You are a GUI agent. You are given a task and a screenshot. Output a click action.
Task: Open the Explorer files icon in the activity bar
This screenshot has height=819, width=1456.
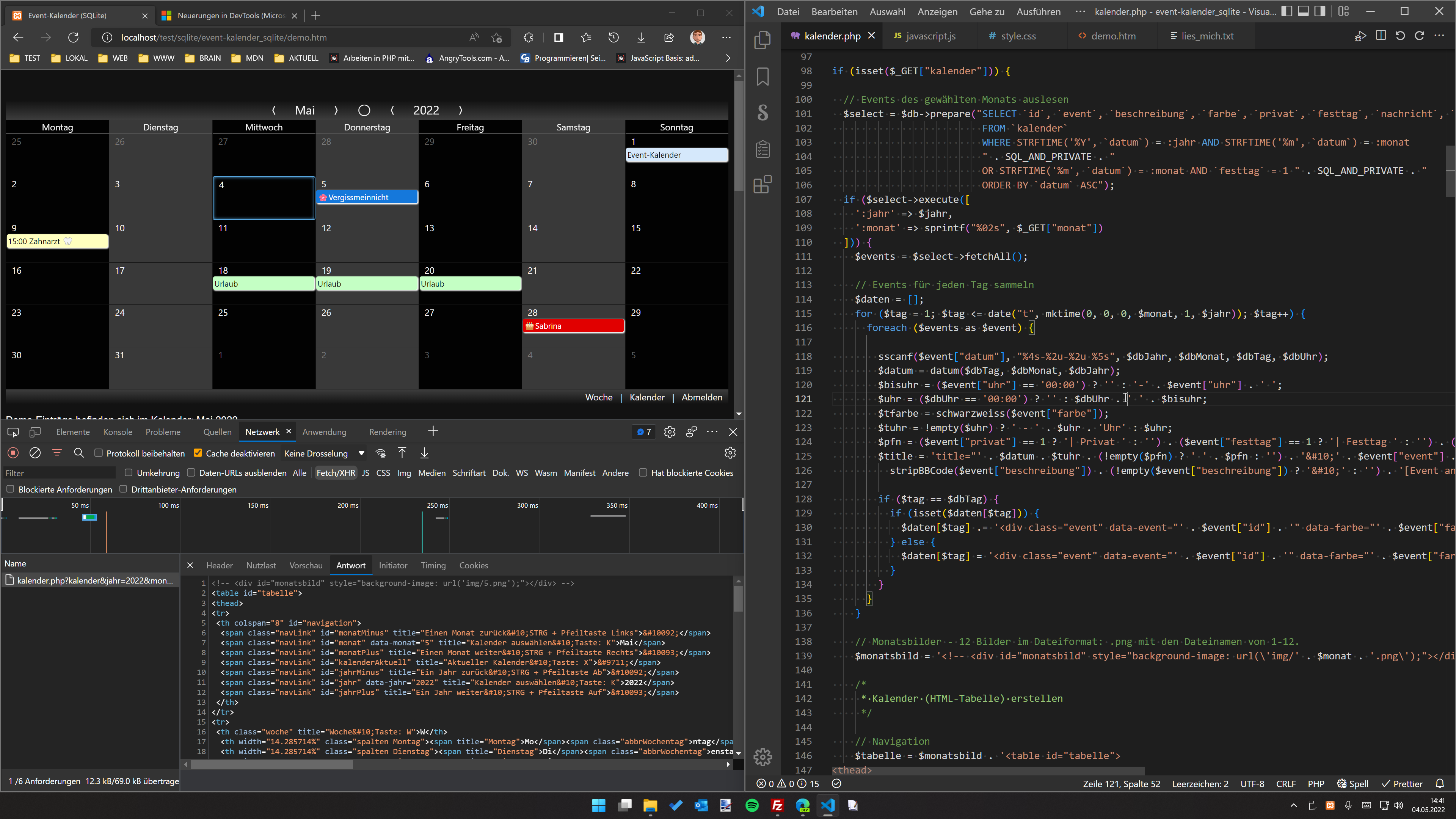[x=763, y=39]
